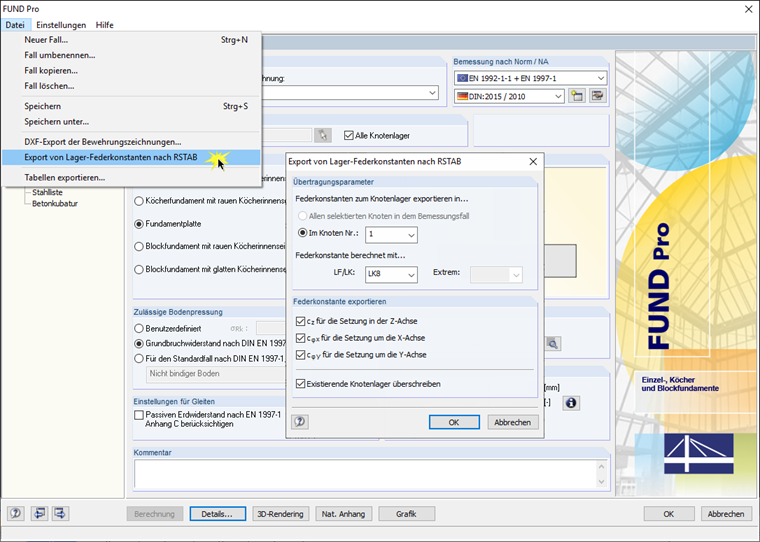The height and width of the screenshot is (542, 760).
Task: Click OK in the export dialog
Action: pos(454,422)
